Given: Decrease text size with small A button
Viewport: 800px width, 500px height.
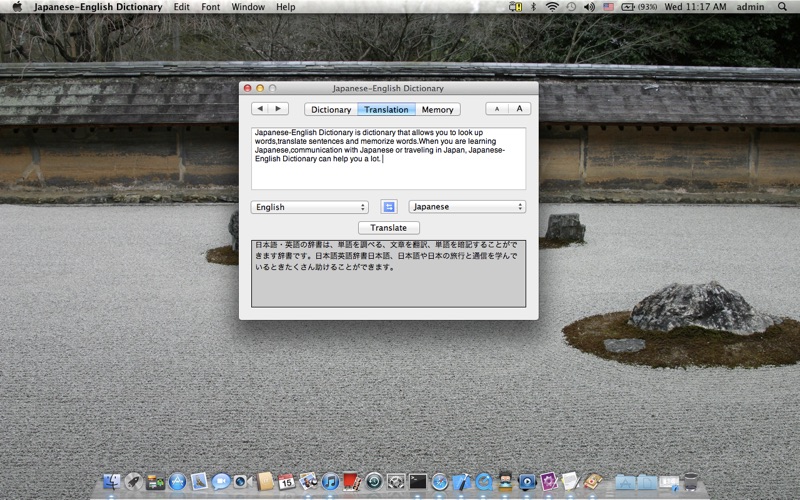Looking at the screenshot, I should [497, 109].
